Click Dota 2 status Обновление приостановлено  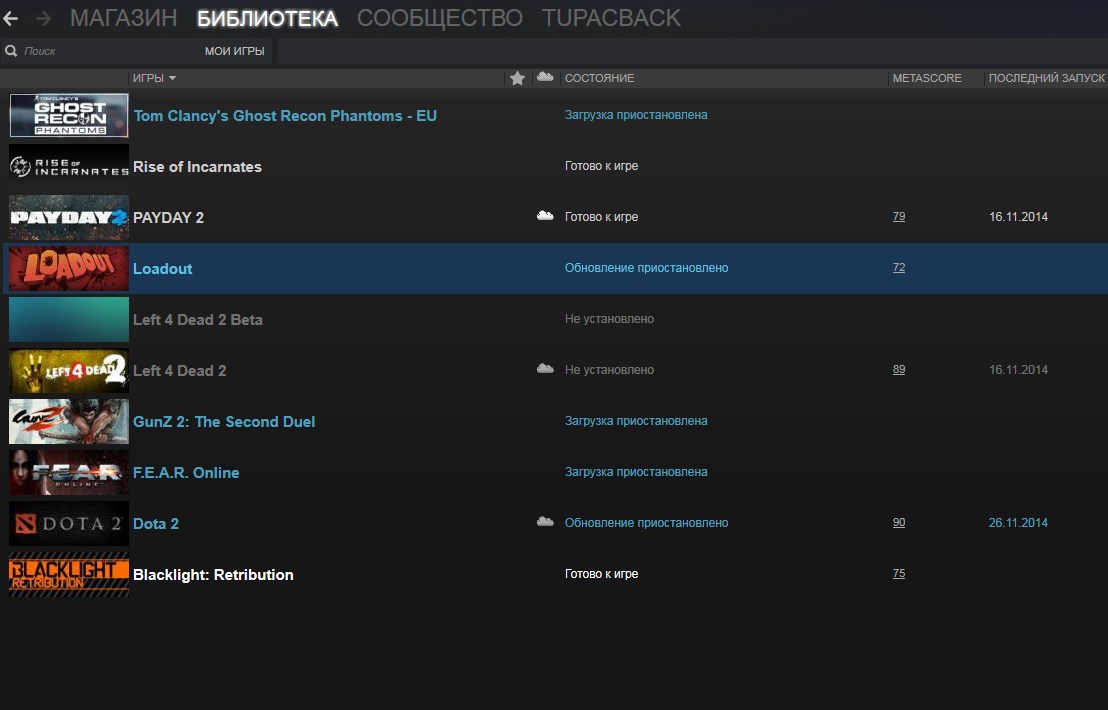tap(647, 523)
